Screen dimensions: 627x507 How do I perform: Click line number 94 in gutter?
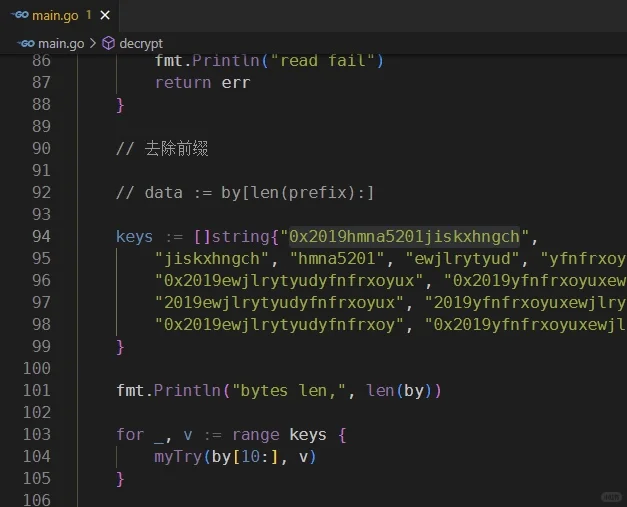click(41, 236)
